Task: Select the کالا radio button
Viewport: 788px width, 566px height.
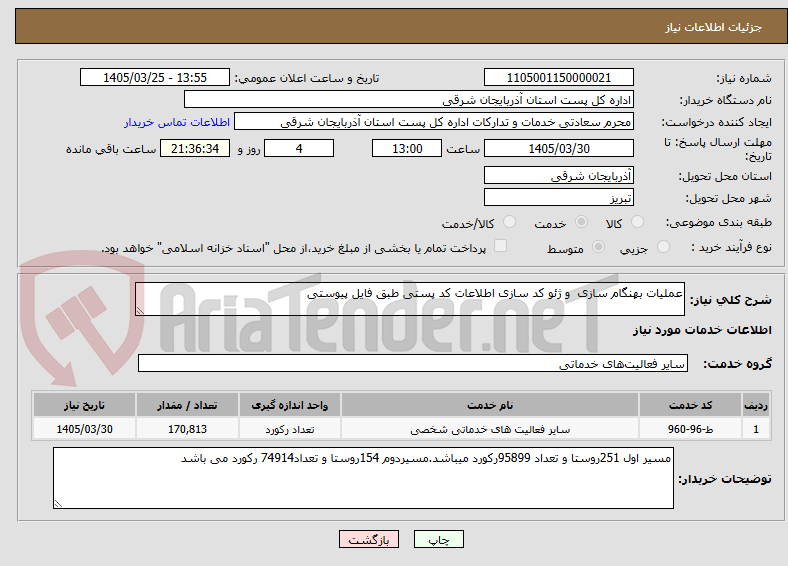Action: click(x=637, y=222)
